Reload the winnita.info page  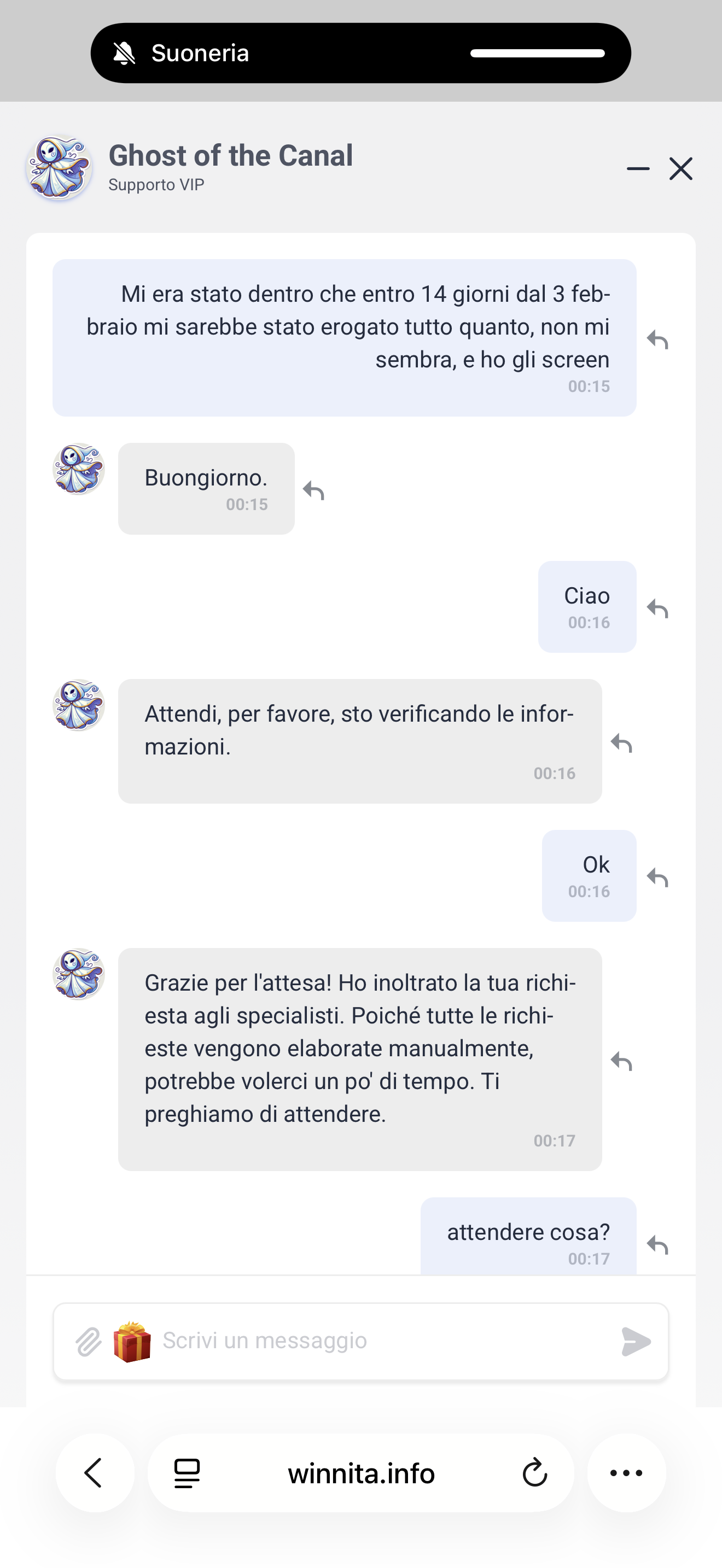pos(534,1473)
